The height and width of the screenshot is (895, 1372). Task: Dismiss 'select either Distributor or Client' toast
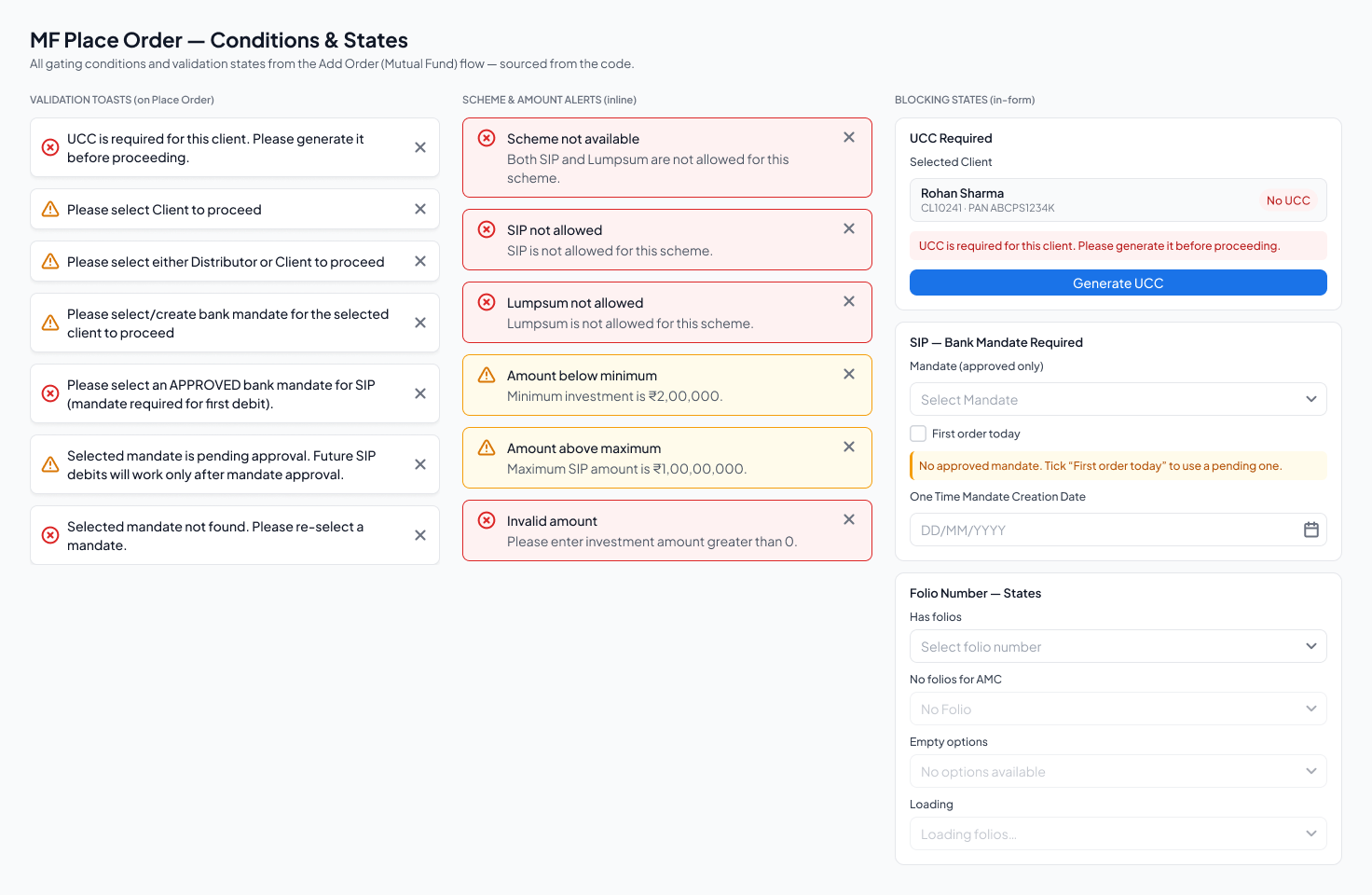[420, 261]
